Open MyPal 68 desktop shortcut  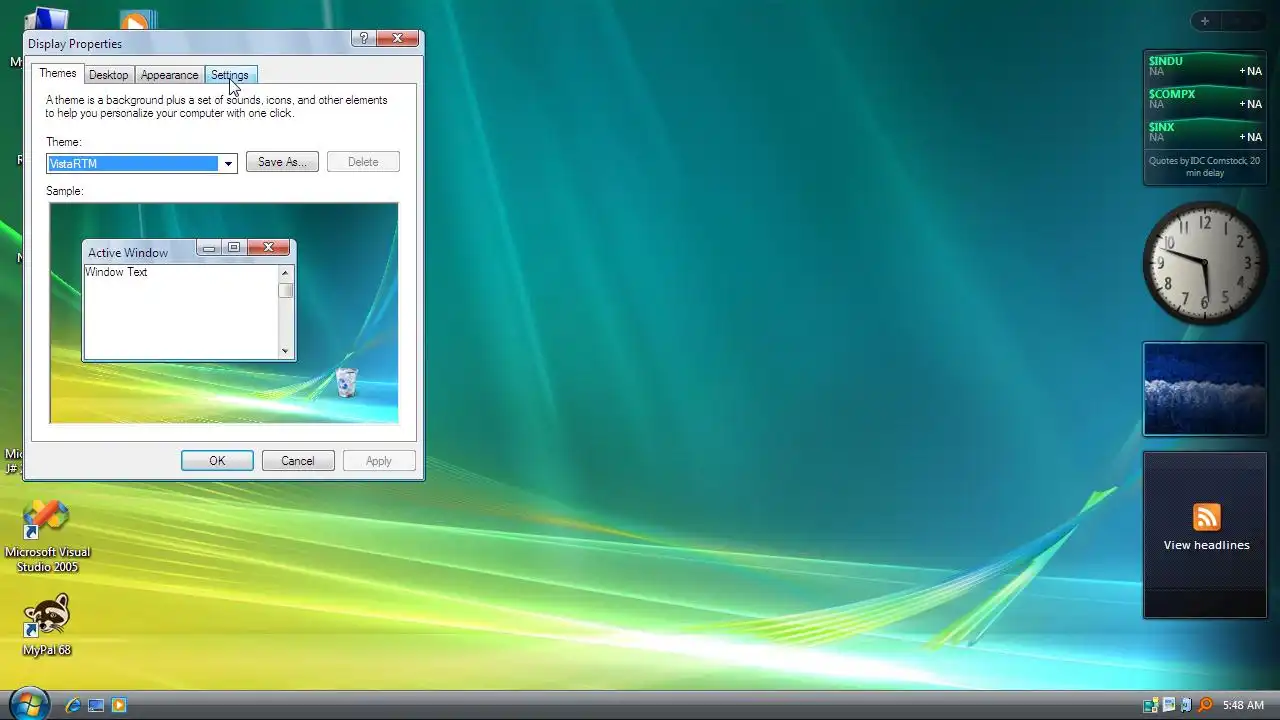coord(47,625)
